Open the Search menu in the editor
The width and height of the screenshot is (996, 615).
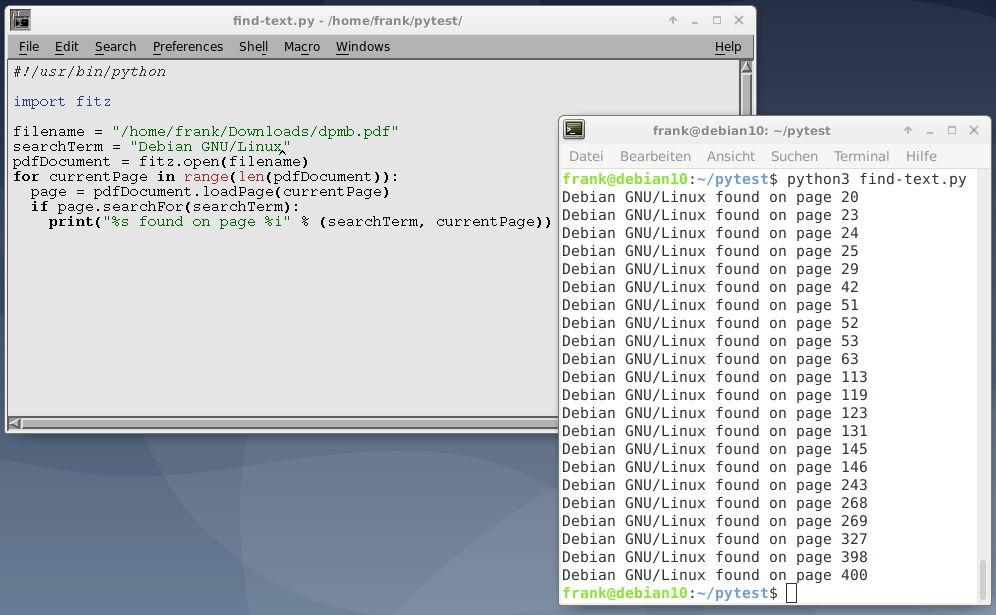pyautogui.click(x=115, y=46)
